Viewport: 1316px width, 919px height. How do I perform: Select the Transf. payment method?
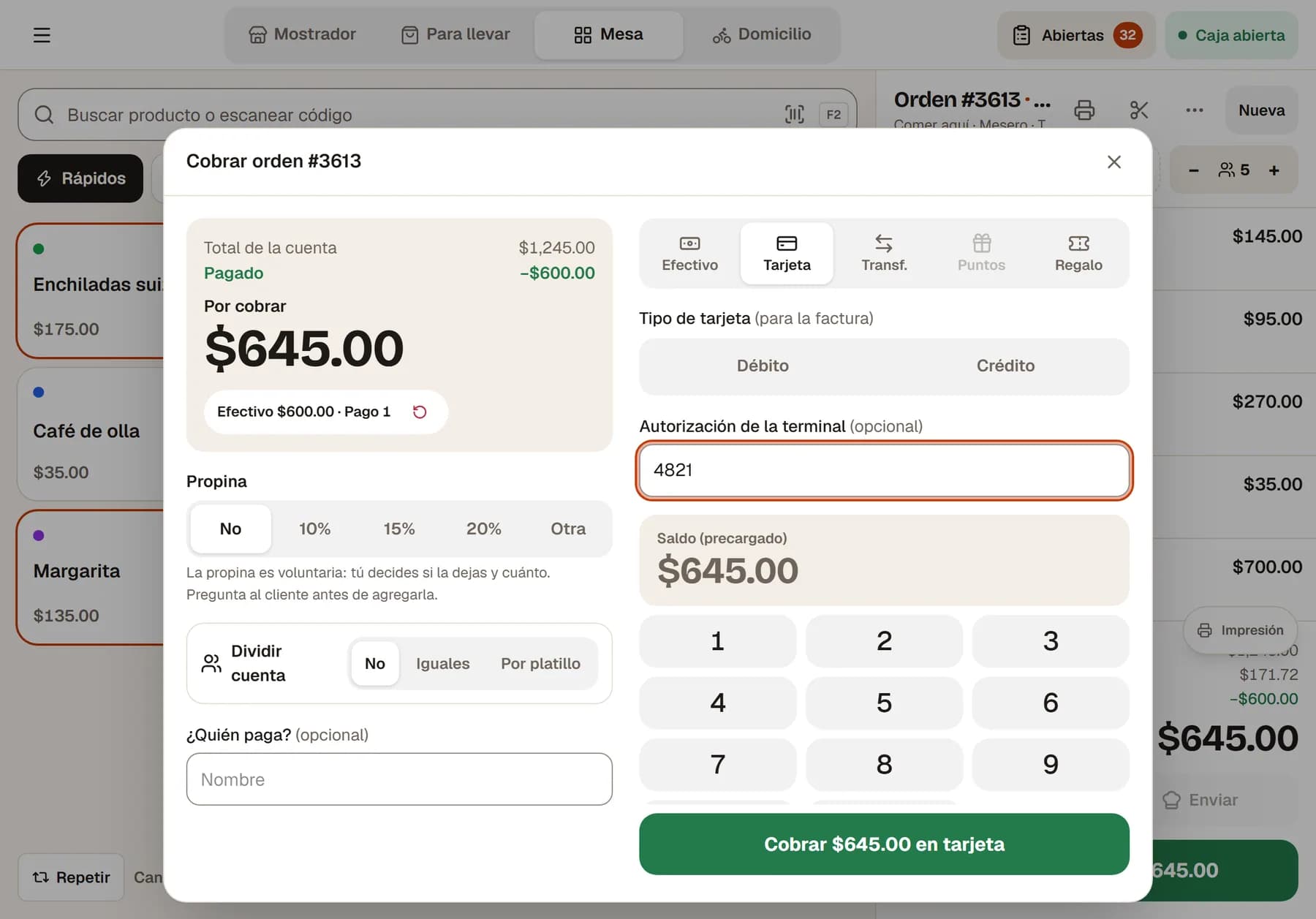884,253
